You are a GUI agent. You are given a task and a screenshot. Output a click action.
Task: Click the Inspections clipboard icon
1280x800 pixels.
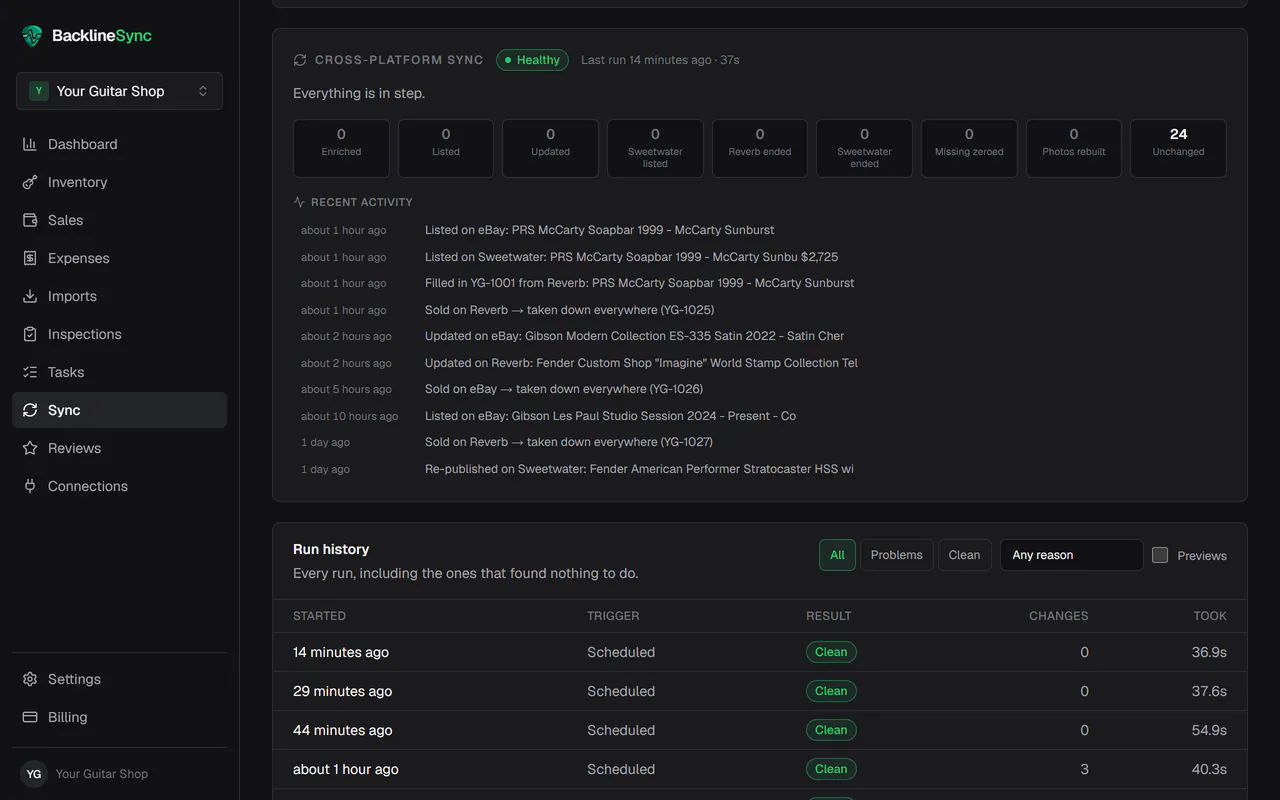[30, 334]
